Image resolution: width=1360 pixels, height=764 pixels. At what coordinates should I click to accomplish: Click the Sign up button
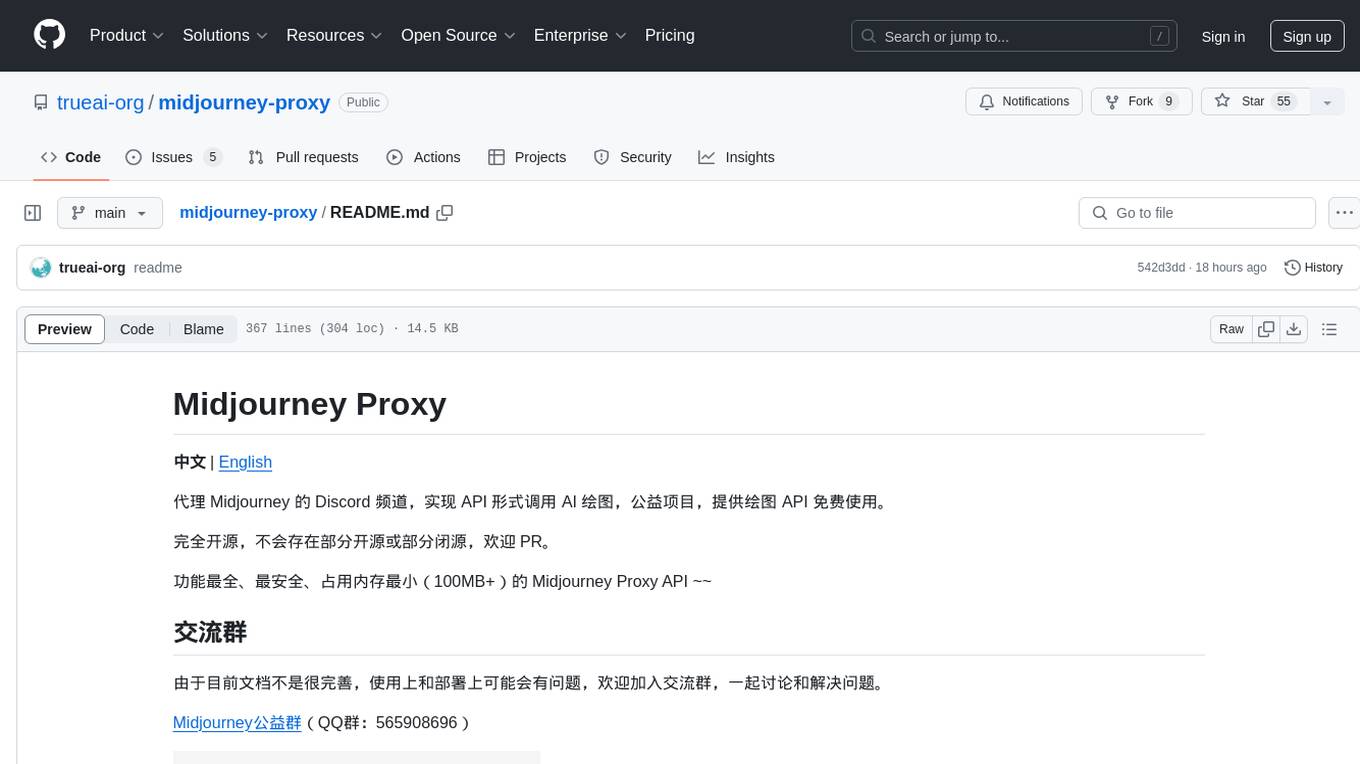(1307, 36)
